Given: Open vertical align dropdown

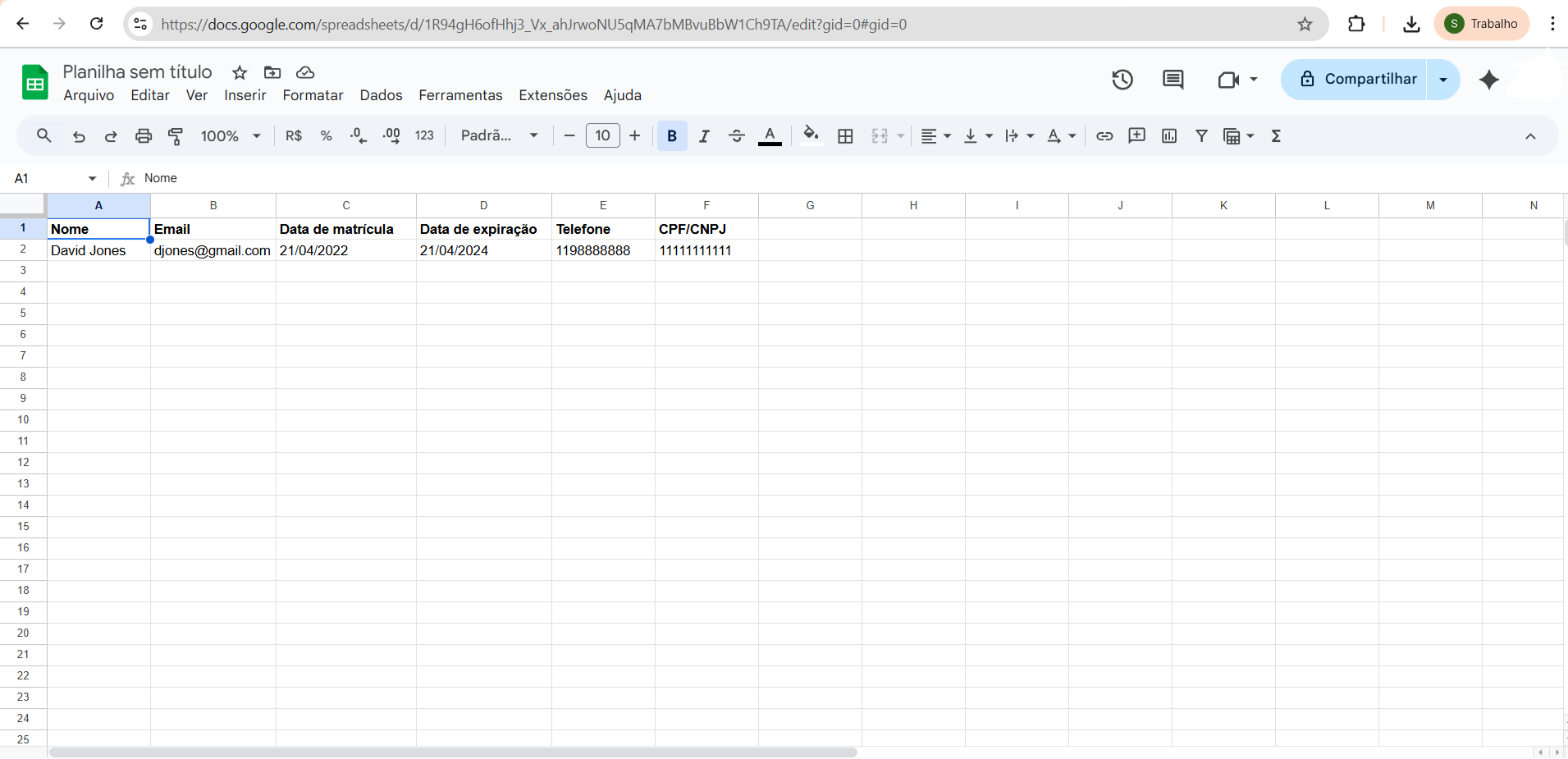Looking at the screenshot, I should coord(978,136).
